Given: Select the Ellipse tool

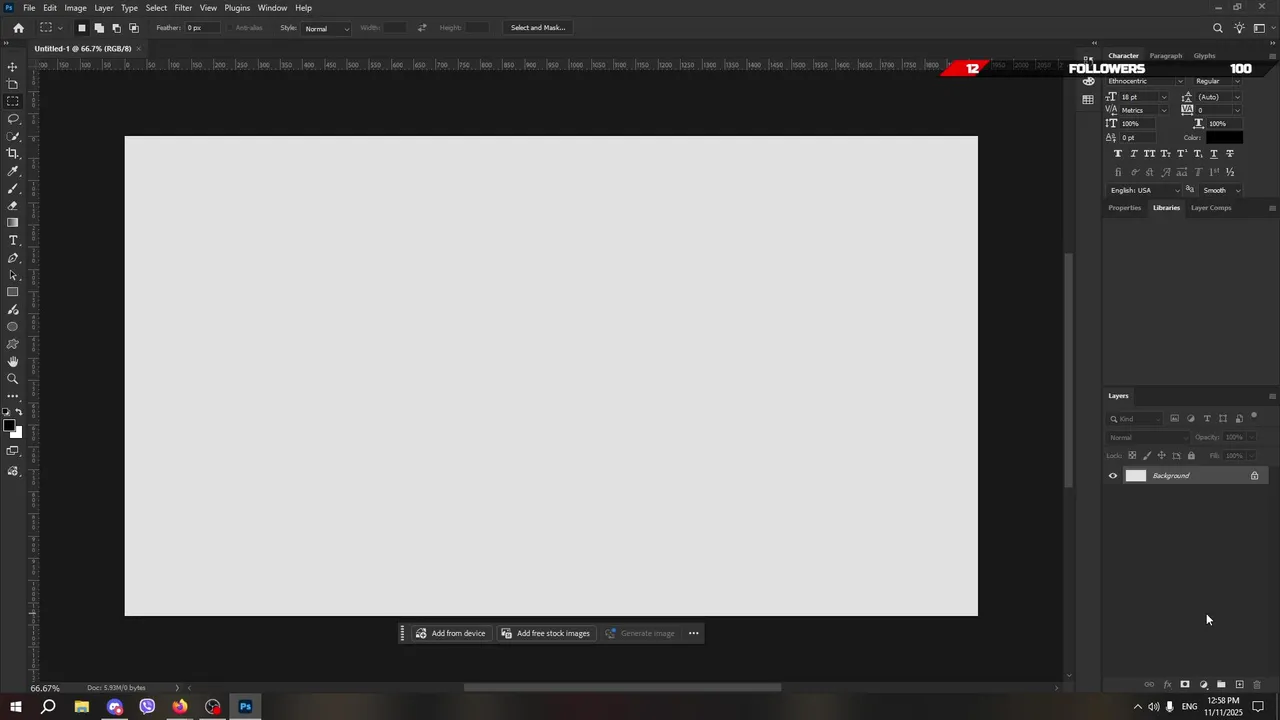Looking at the screenshot, I should tap(13, 327).
